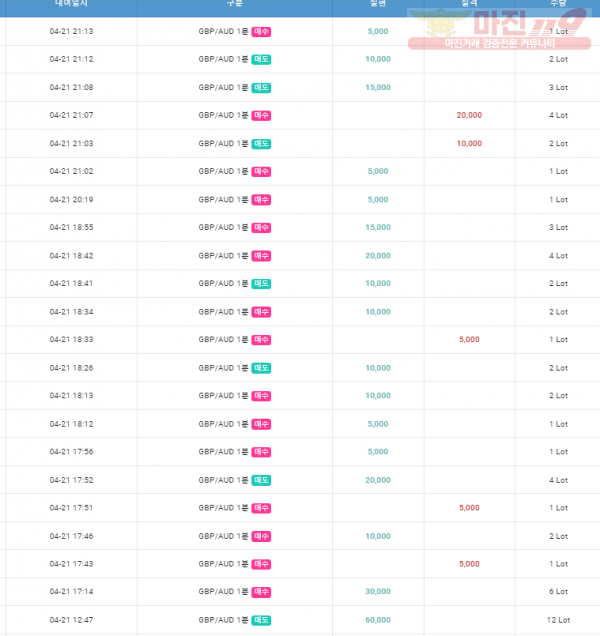Select the 6 Lot quantity cell
Screen dimensions: 600x636
click(558, 591)
